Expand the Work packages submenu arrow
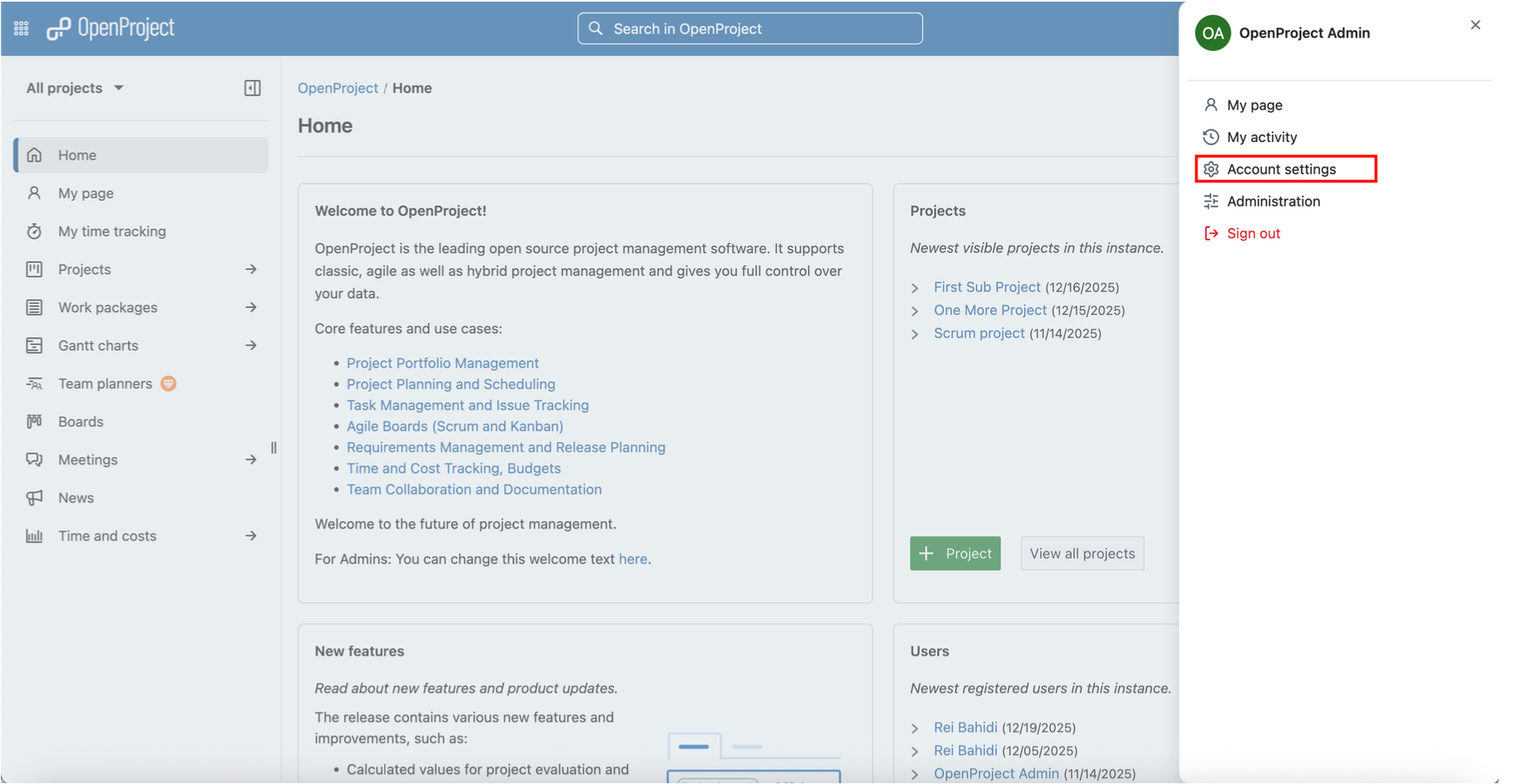 pos(251,307)
